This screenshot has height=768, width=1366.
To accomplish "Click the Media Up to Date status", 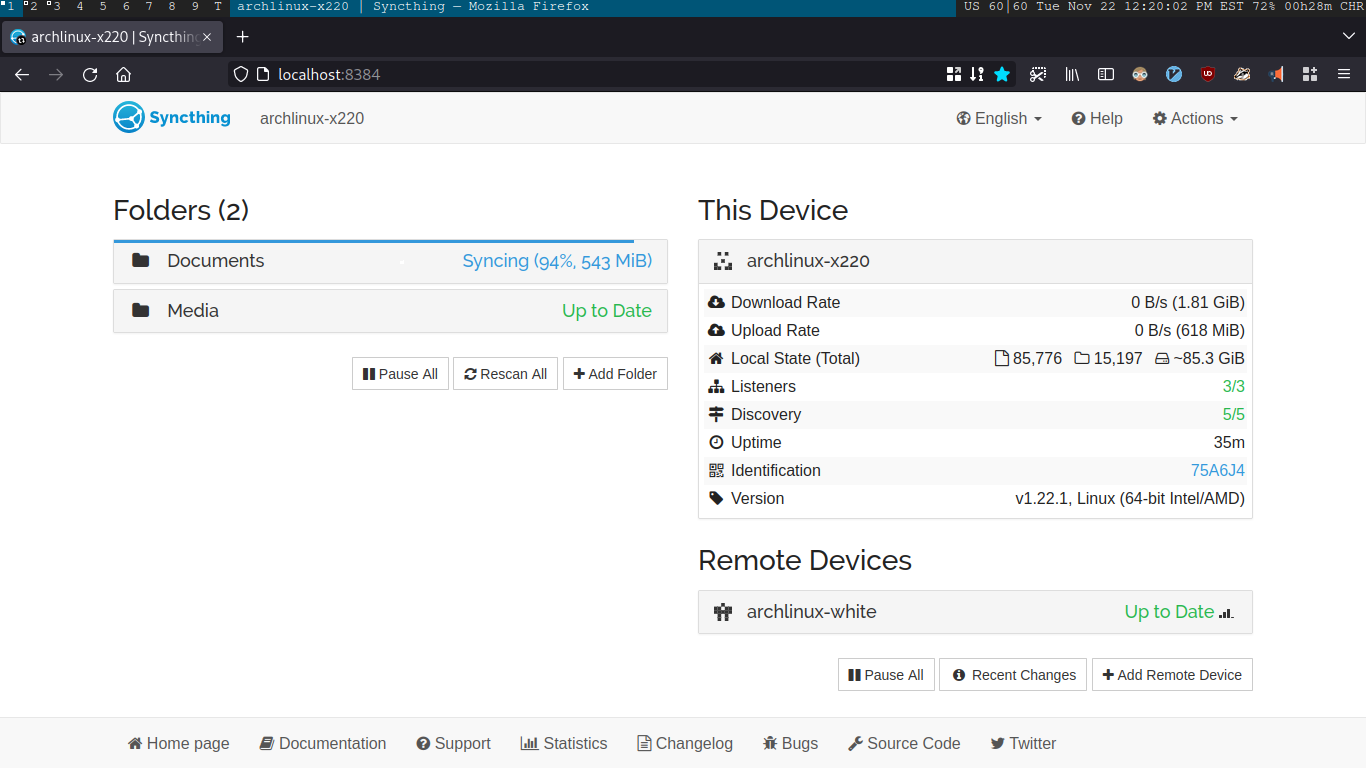I will tap(607, 311).
